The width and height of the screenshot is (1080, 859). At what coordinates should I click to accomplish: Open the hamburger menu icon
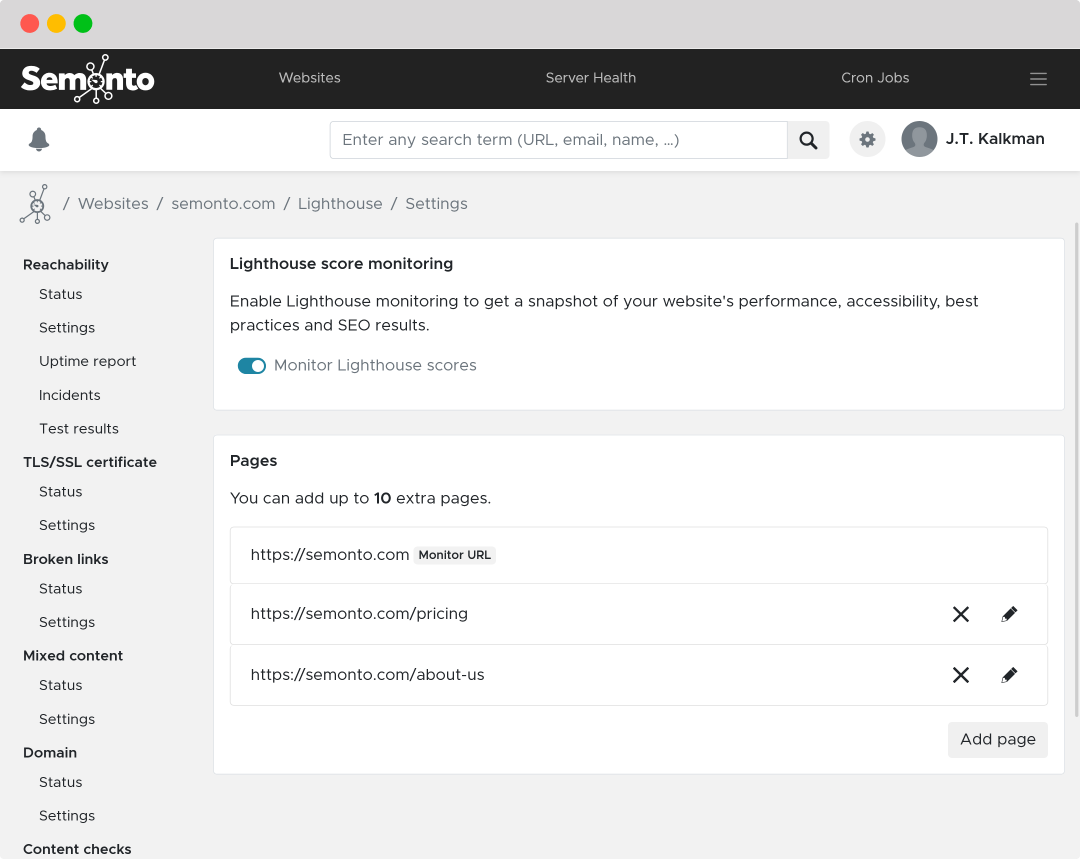(x=1038, y=79)
